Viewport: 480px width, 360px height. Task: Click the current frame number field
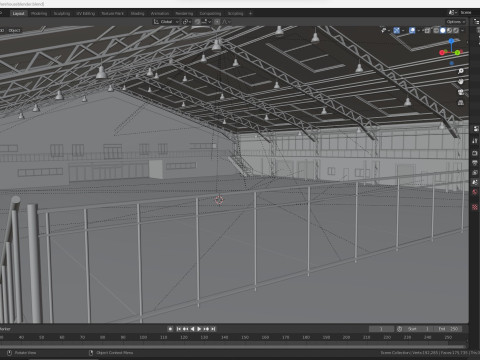(381, 329)
